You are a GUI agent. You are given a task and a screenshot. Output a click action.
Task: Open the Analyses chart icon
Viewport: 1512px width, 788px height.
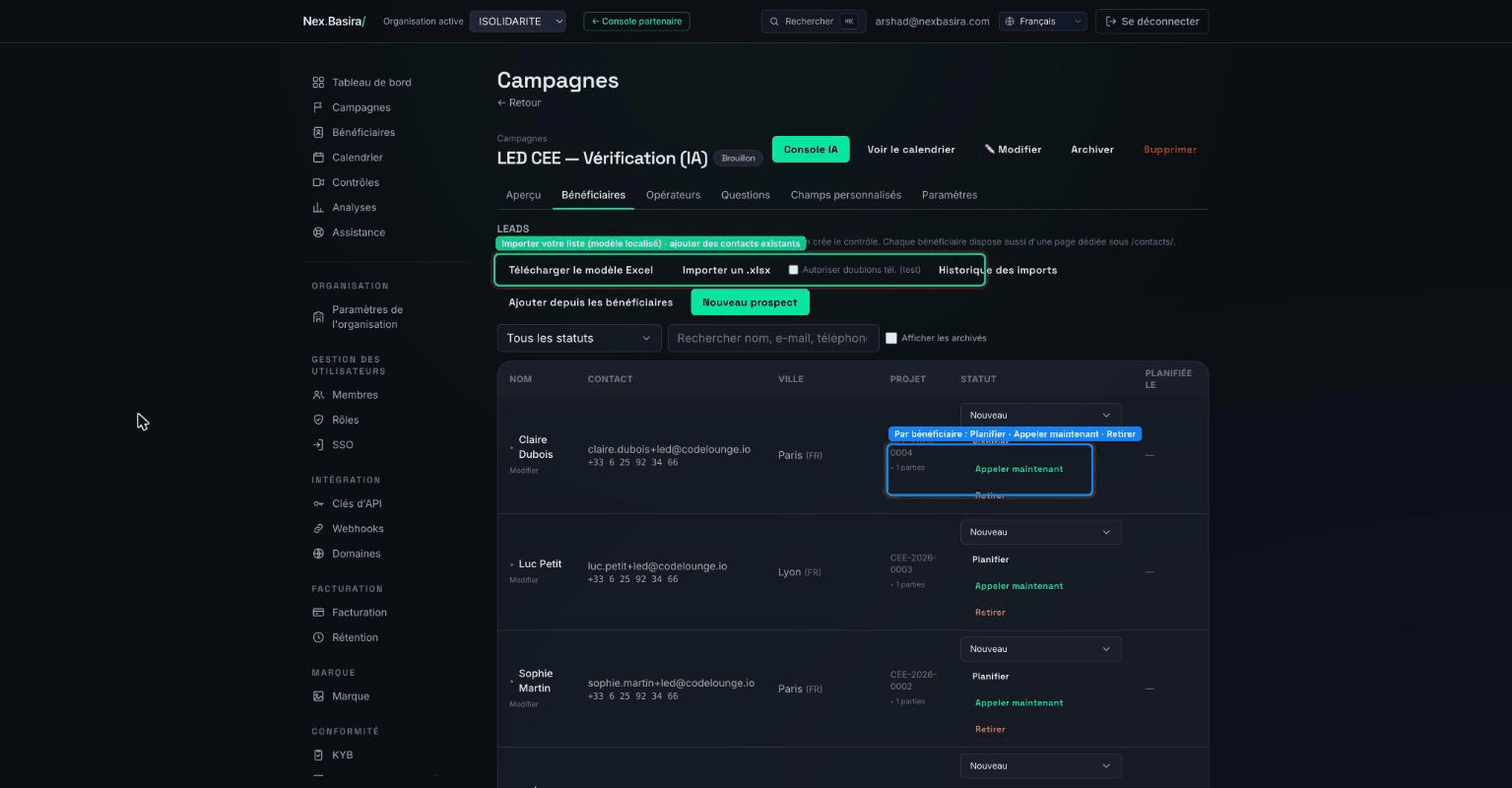318,208
